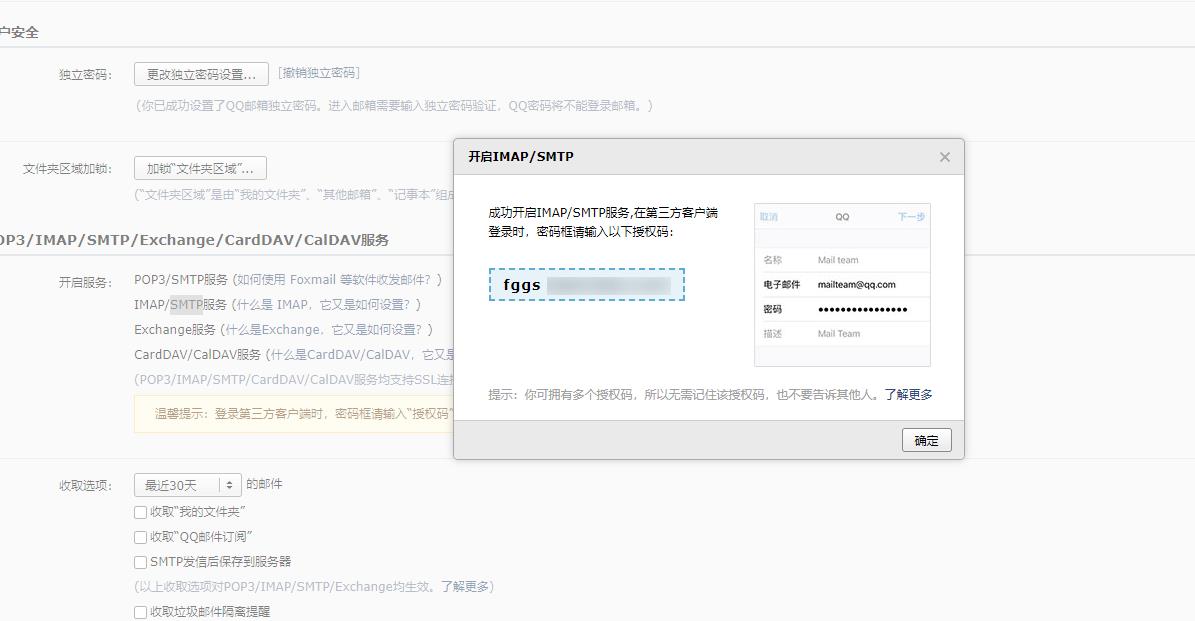Click the Exchange服务 text
The width and height of the screenshot is (1195, 621).
click(175, 330)
